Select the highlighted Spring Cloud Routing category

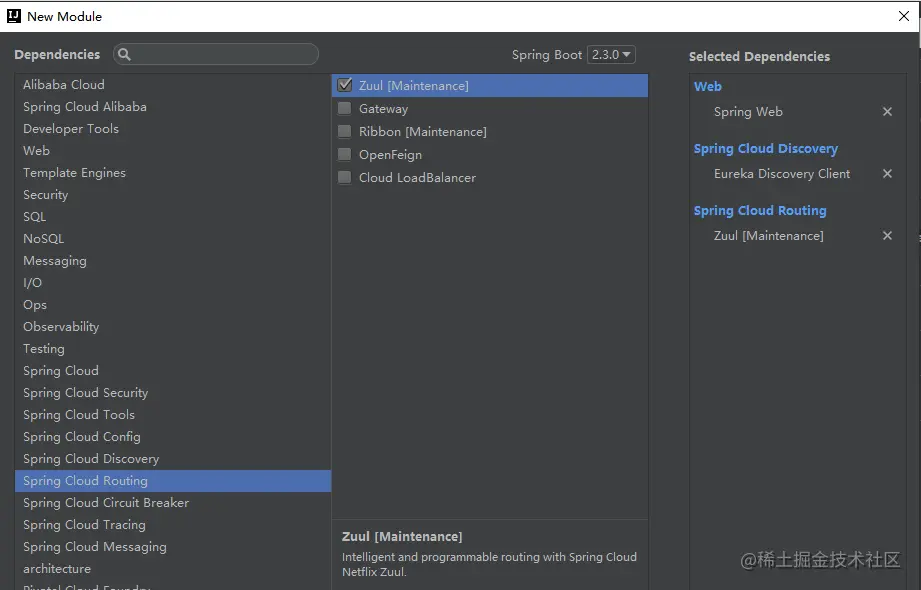(x=173, y=481)
